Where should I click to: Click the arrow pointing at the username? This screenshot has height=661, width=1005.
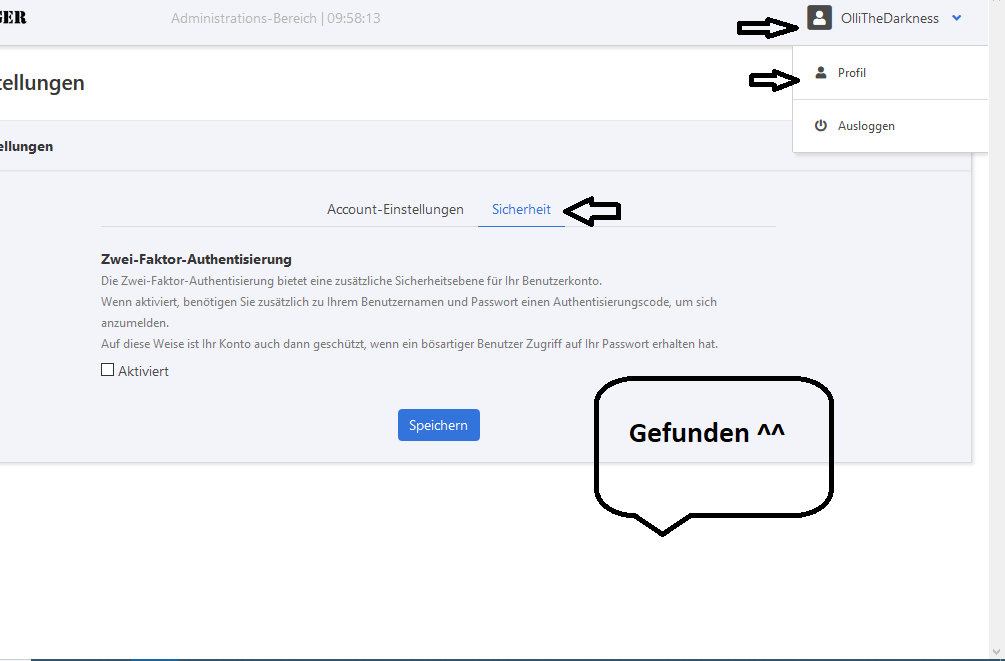pyautogui.click(x=768, y=28)
